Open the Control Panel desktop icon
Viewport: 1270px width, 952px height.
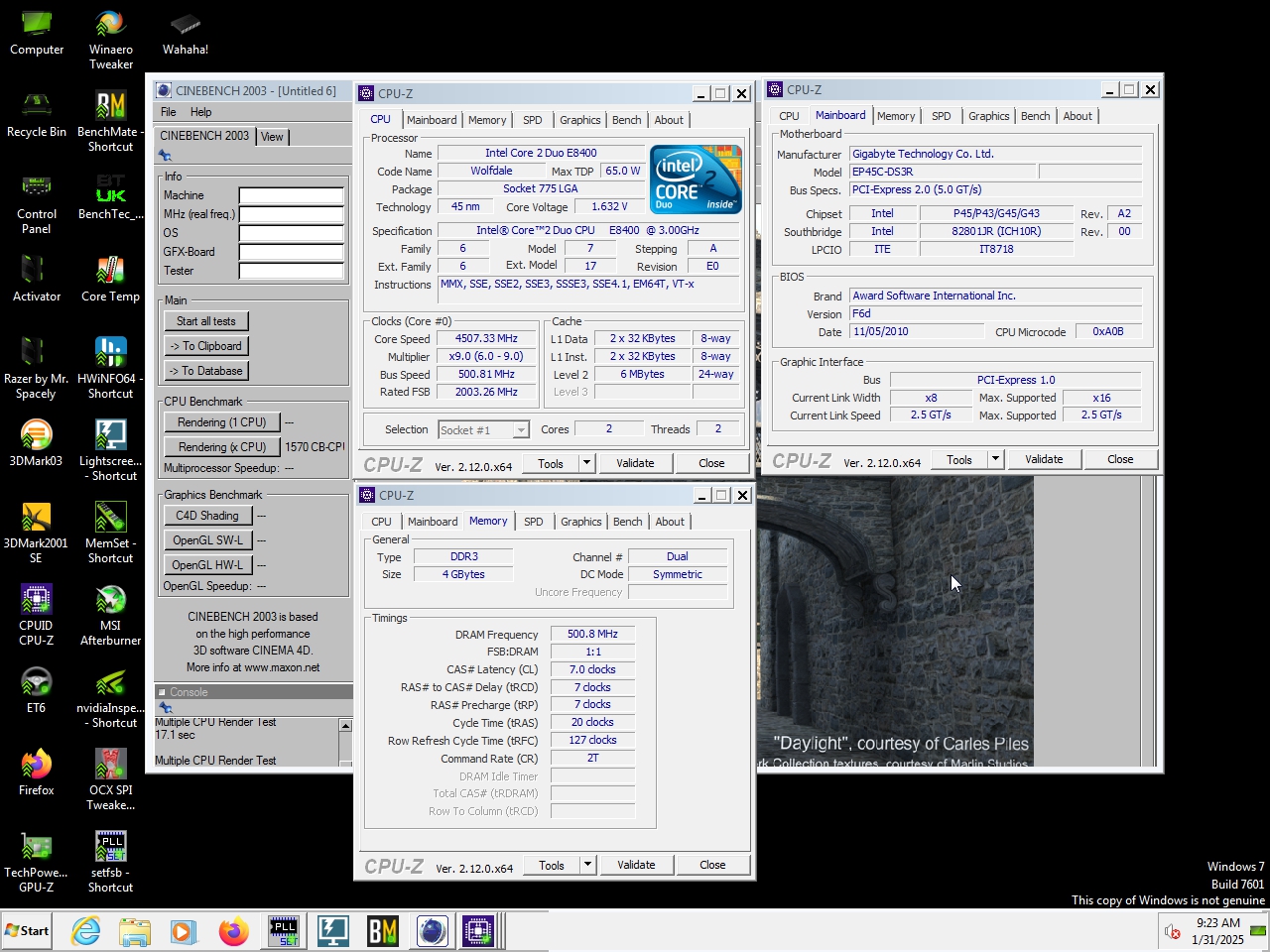[x=37, y=204]
